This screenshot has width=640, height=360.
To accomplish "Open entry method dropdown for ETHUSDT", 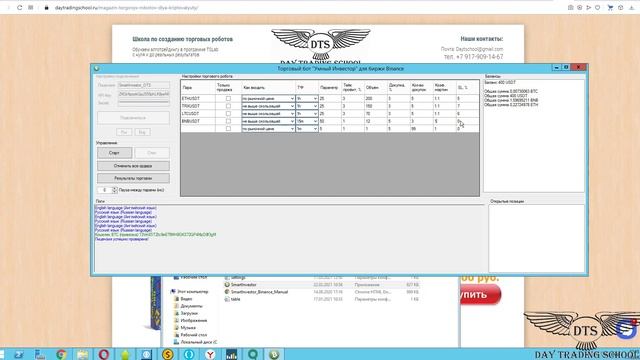I will 268,98.
